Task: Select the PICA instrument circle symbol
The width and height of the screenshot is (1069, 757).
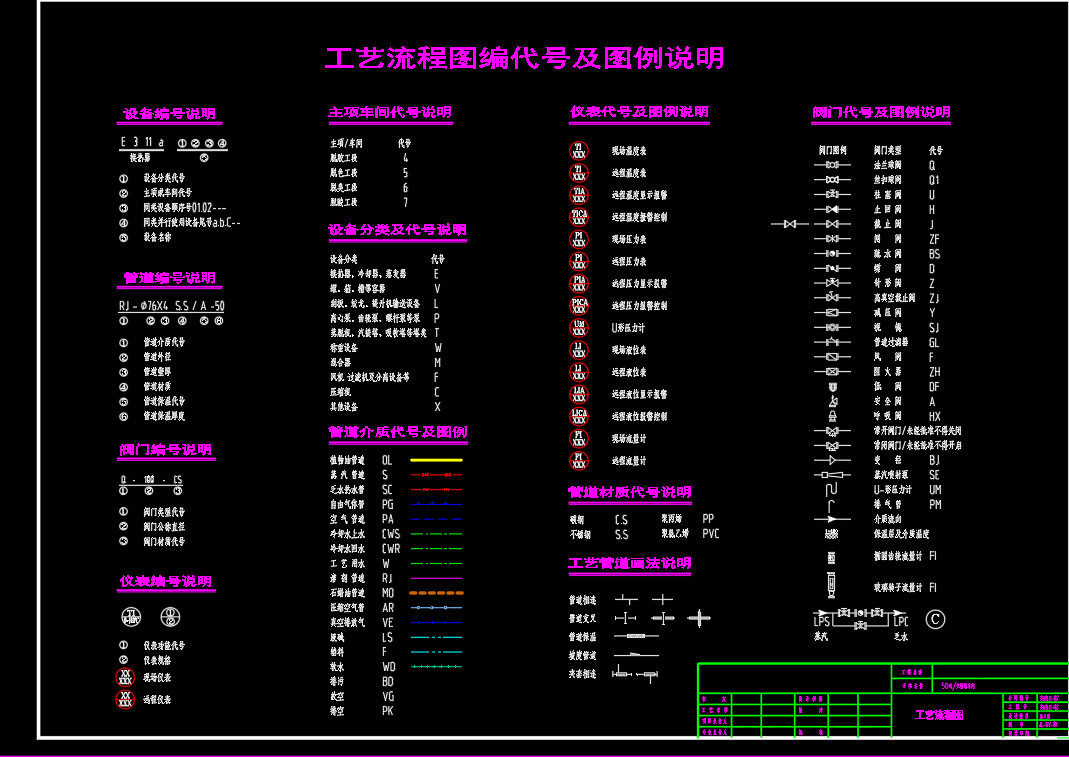Action: pyautogui.click(x=579, y=306)
